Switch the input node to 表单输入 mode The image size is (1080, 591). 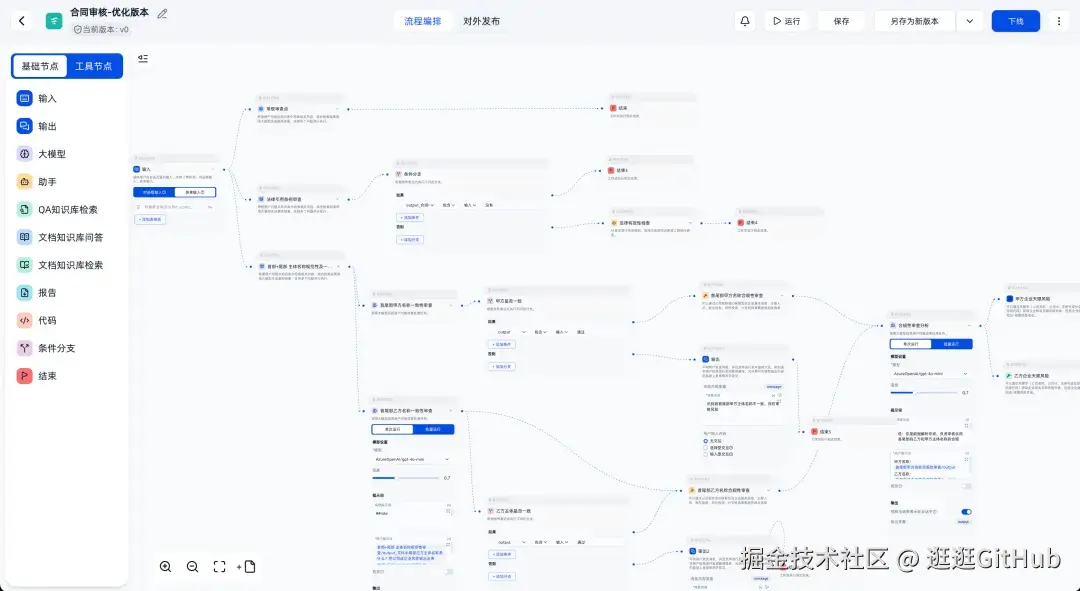[197, 191]
